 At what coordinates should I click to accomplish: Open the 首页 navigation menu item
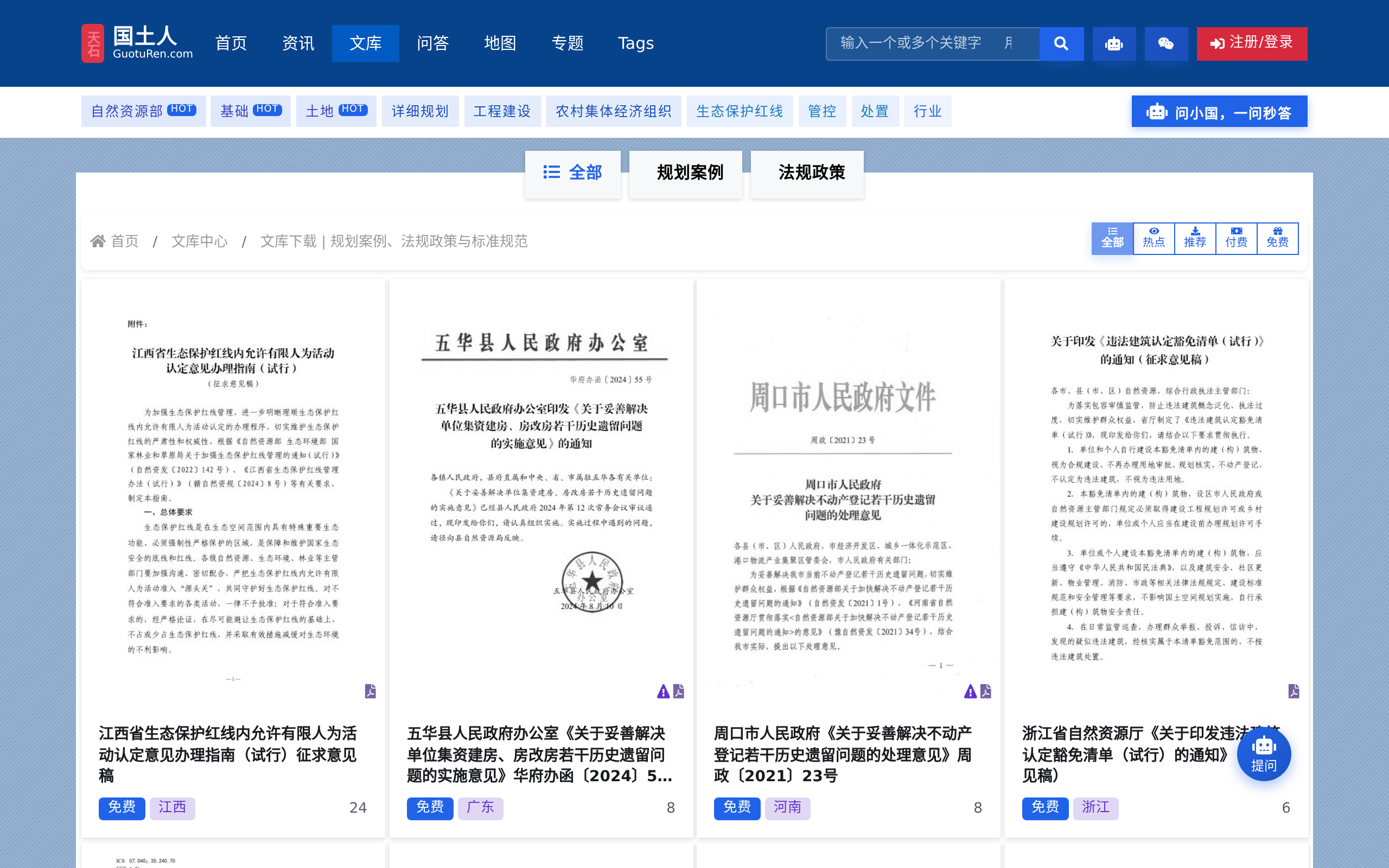pos(231,43)
